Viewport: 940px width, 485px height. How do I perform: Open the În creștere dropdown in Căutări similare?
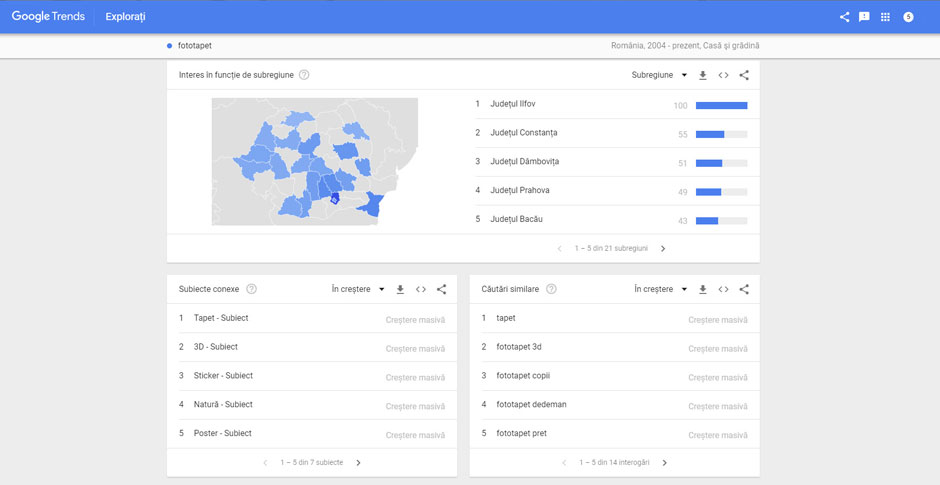point(661,289)
